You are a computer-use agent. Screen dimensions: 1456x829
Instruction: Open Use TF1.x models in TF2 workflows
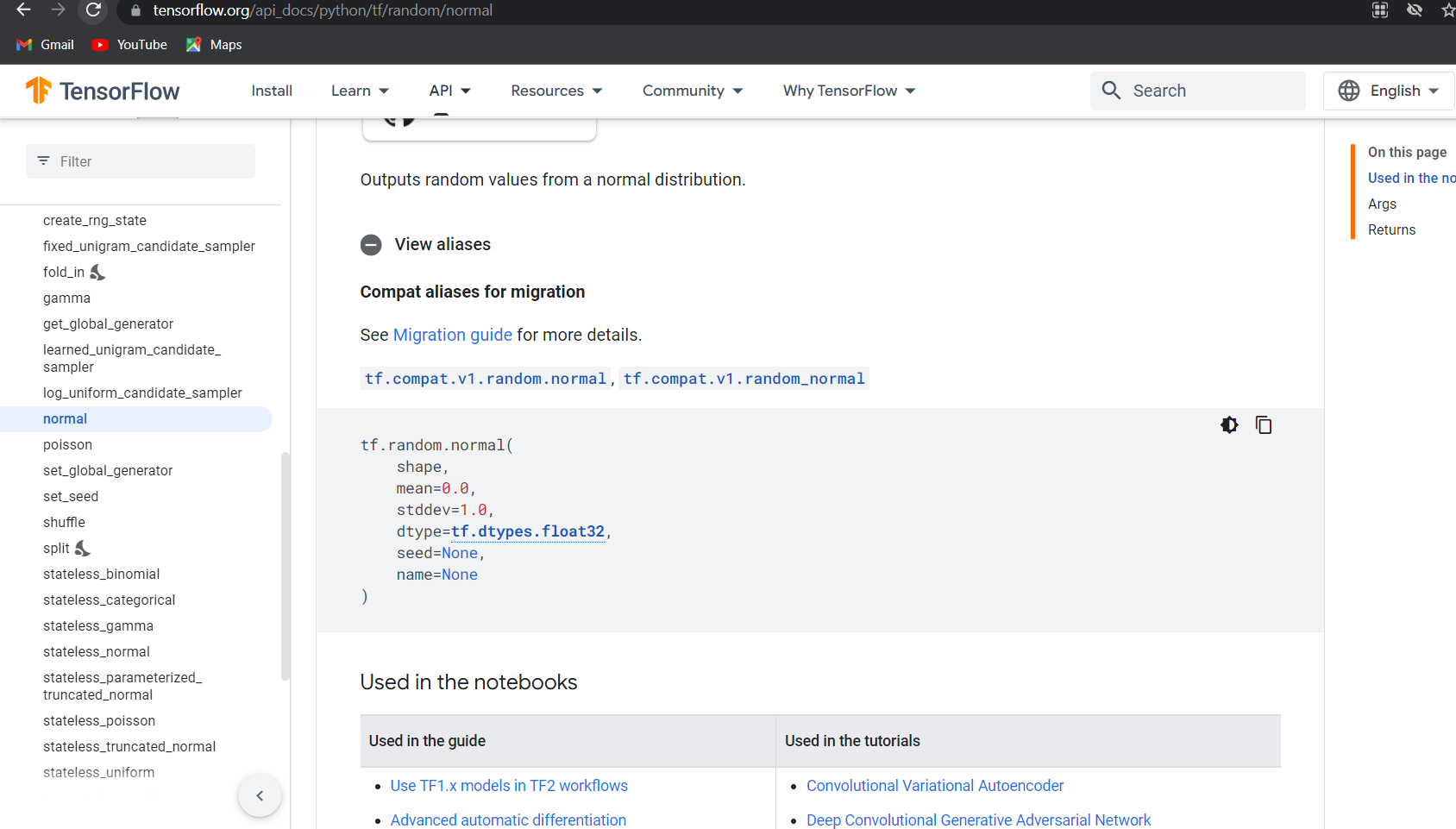click(509, 786)
